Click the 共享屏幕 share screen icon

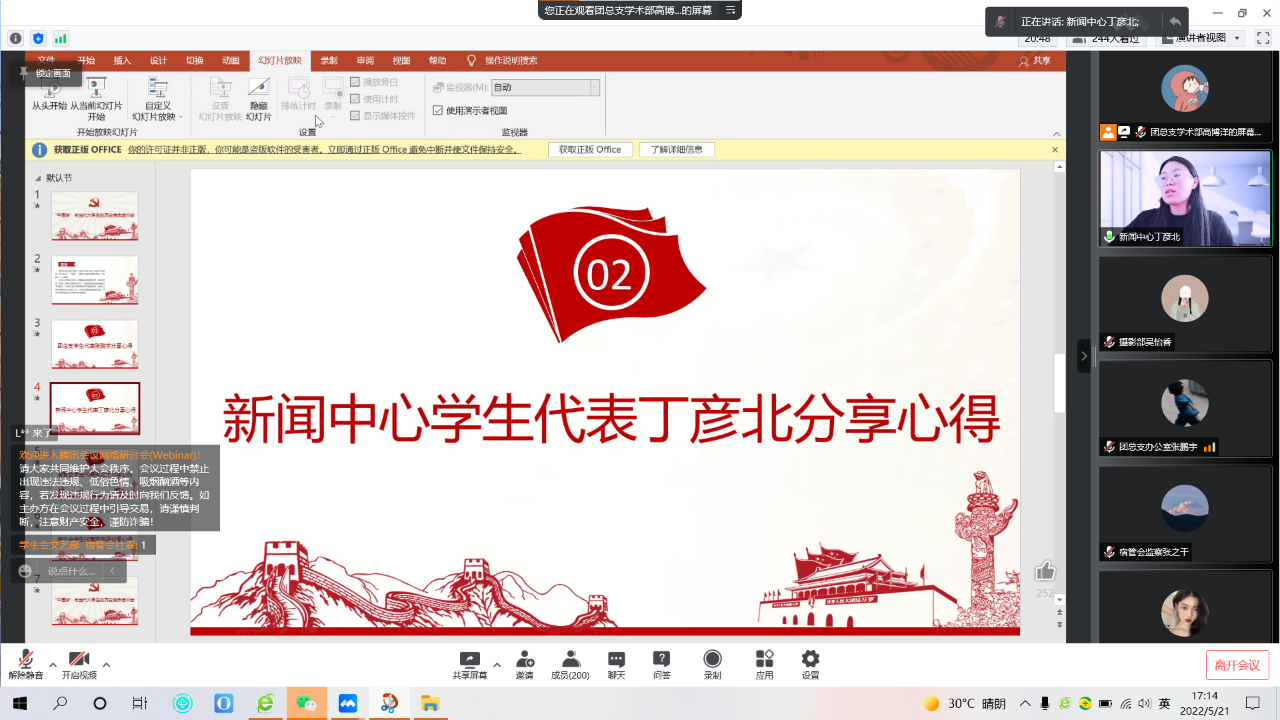(469, 664)
